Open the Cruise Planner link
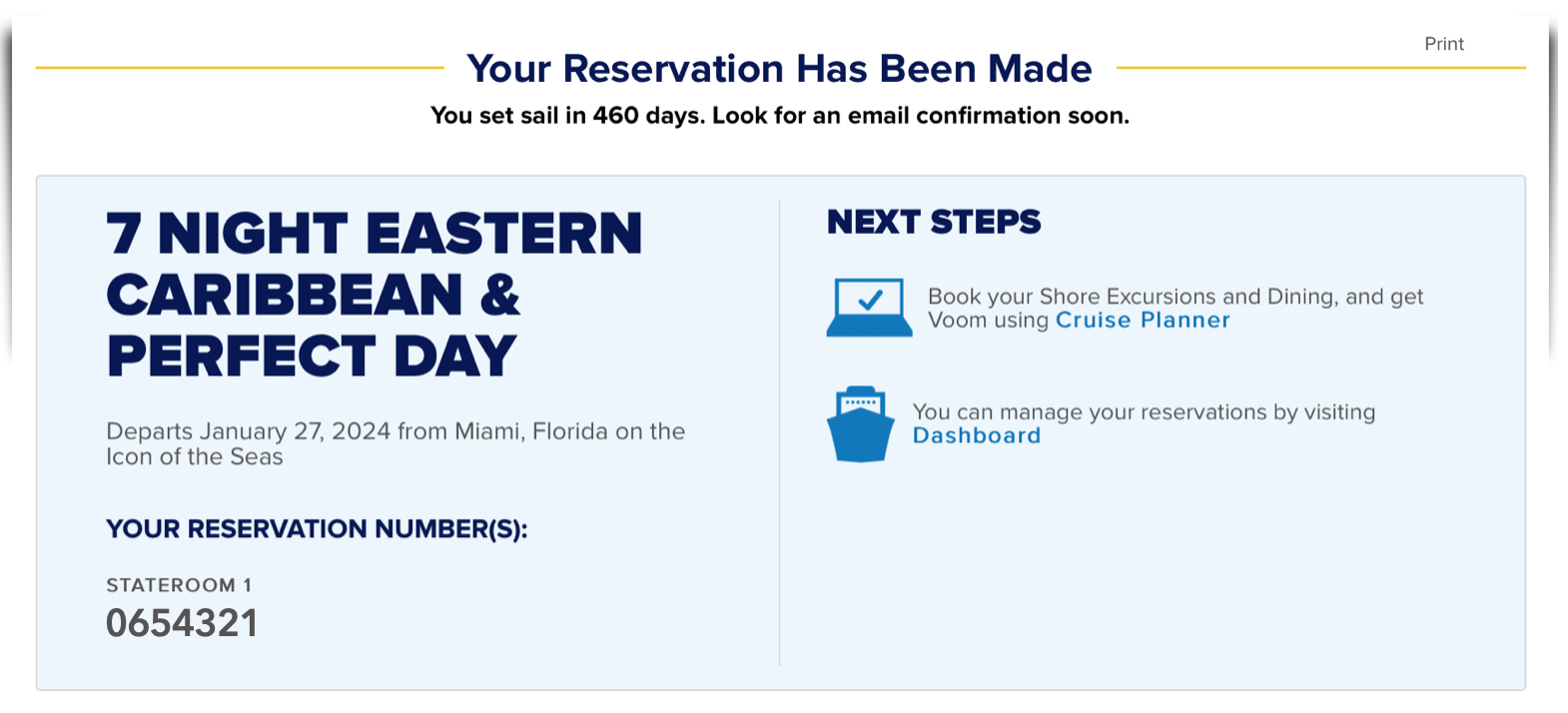The height and width of the screenshot is (713, 1568). [x=1143, y=321]
